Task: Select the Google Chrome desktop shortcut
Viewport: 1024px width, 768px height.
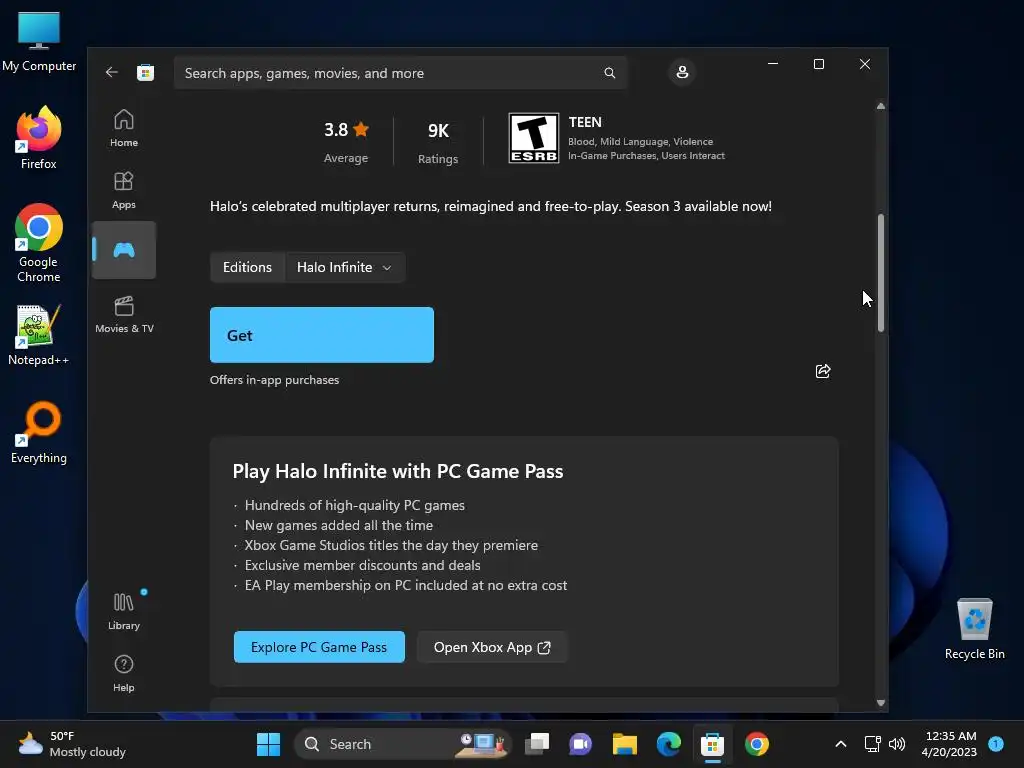Action: coord(39,243)
